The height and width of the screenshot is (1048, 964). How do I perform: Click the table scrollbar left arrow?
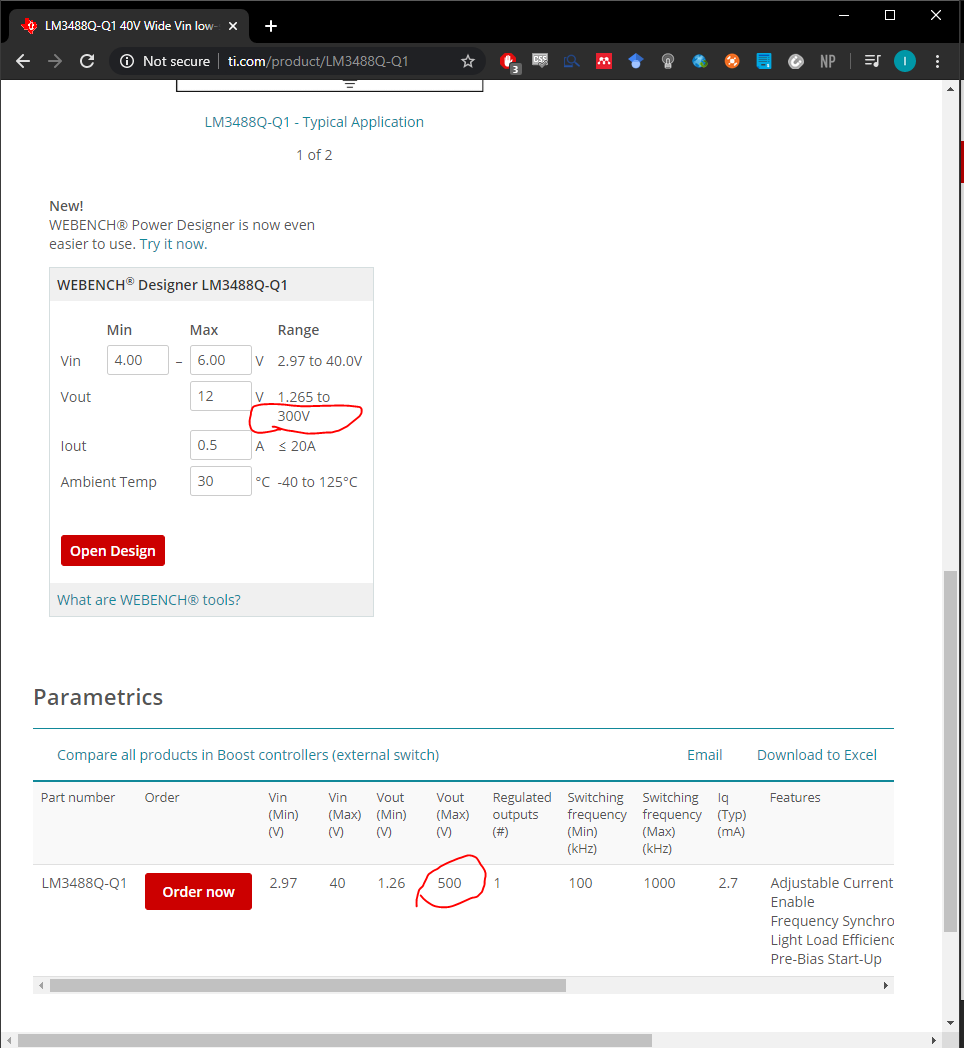pyautogui.click(x=41, y=986)
